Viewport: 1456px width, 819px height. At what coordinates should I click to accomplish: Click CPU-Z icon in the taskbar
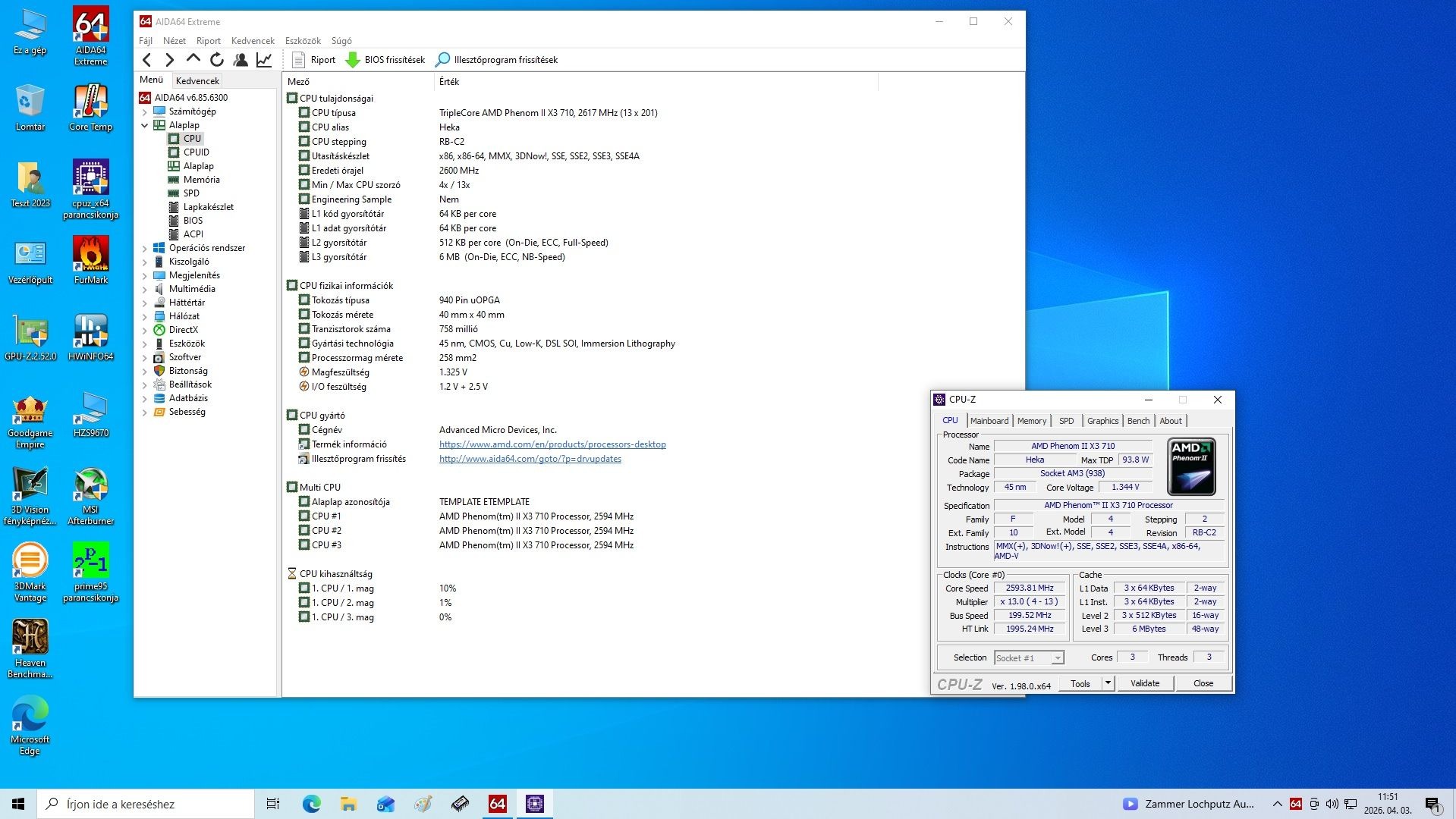pyautogui.click(x=535, y=804)
